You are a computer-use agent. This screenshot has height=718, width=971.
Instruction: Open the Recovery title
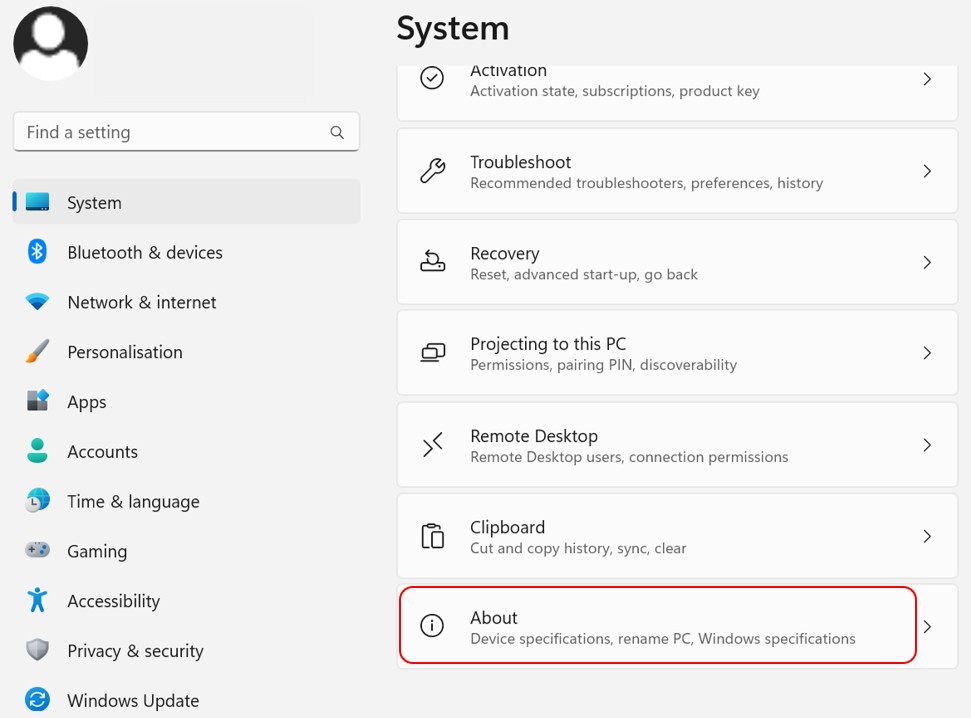(505, 254)
